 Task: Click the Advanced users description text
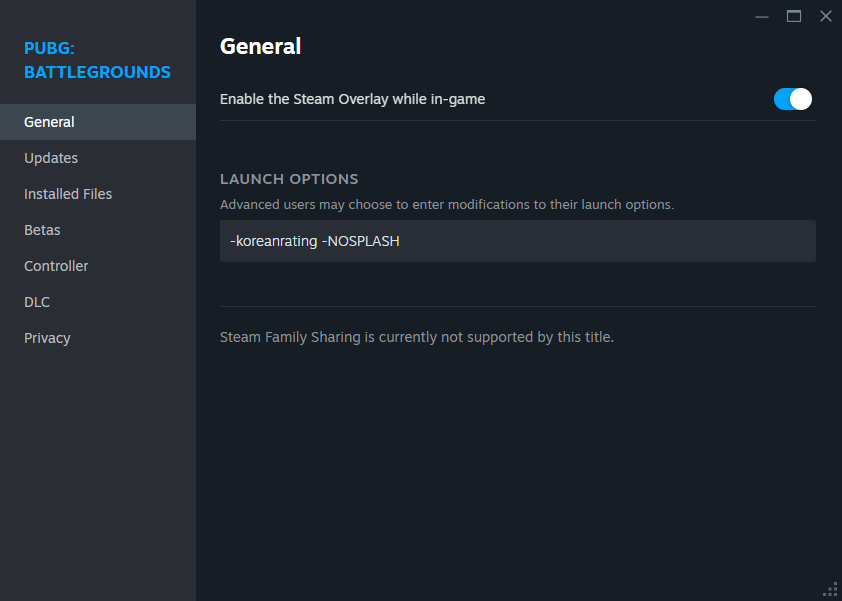click(447, 205)
